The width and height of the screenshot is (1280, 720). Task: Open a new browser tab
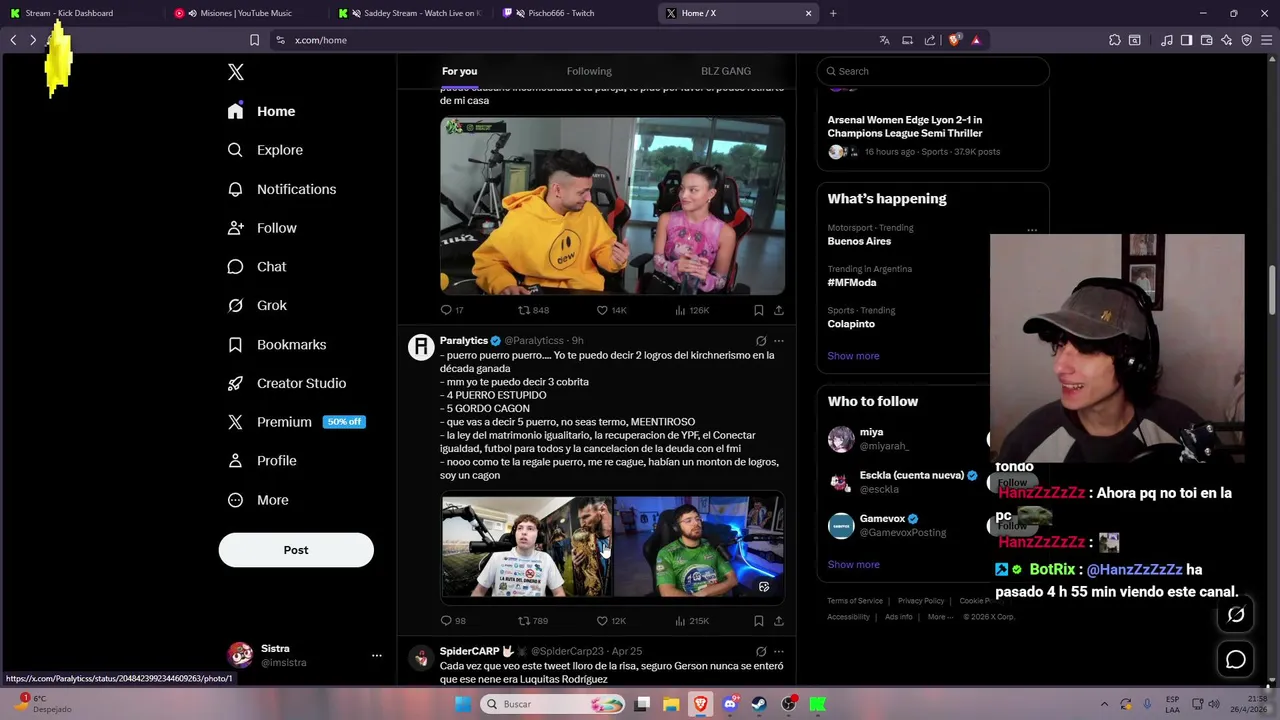(x=833, y=13)
